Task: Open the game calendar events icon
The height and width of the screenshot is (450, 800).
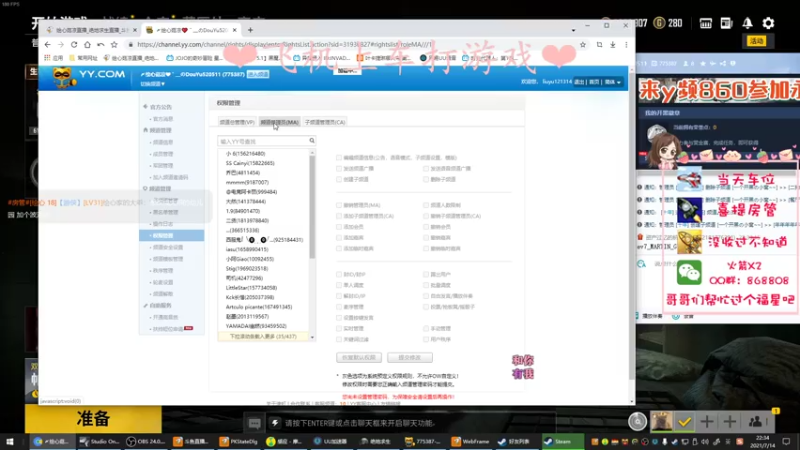Action: coord(706,23)
